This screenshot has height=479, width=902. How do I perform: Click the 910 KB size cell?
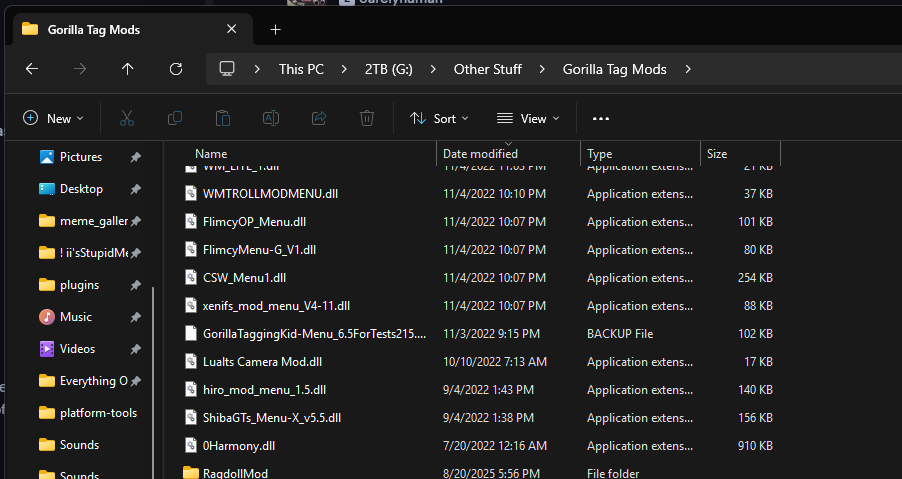pos(755,446)
